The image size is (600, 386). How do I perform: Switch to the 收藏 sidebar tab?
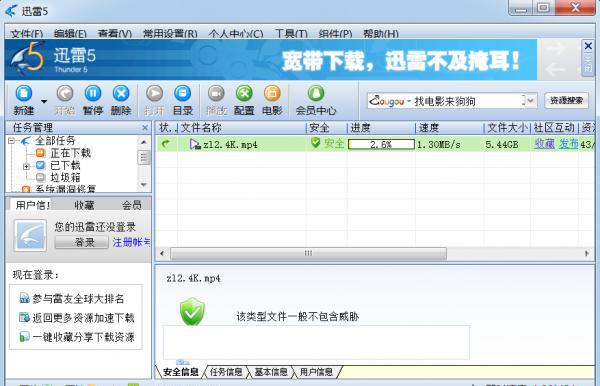click(x=84, y=205)
